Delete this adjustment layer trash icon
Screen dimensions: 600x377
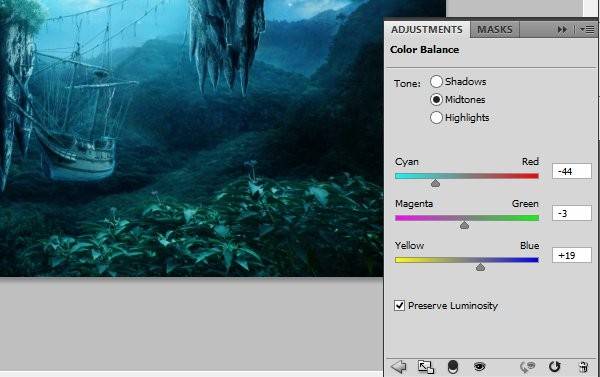[583, 367]
